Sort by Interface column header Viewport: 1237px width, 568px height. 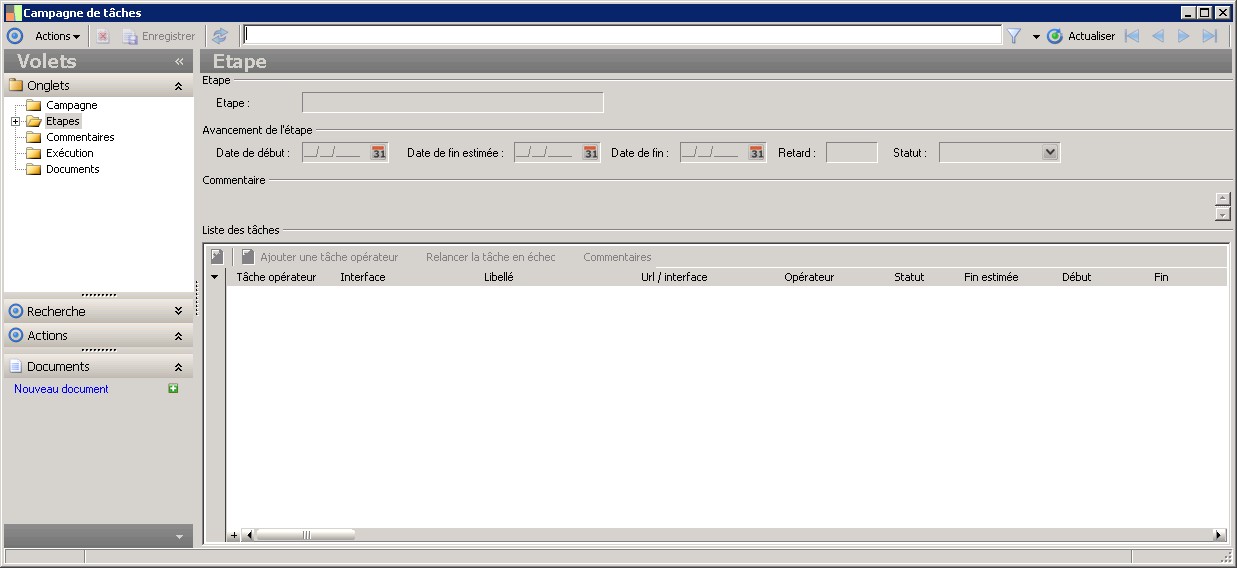362,277
